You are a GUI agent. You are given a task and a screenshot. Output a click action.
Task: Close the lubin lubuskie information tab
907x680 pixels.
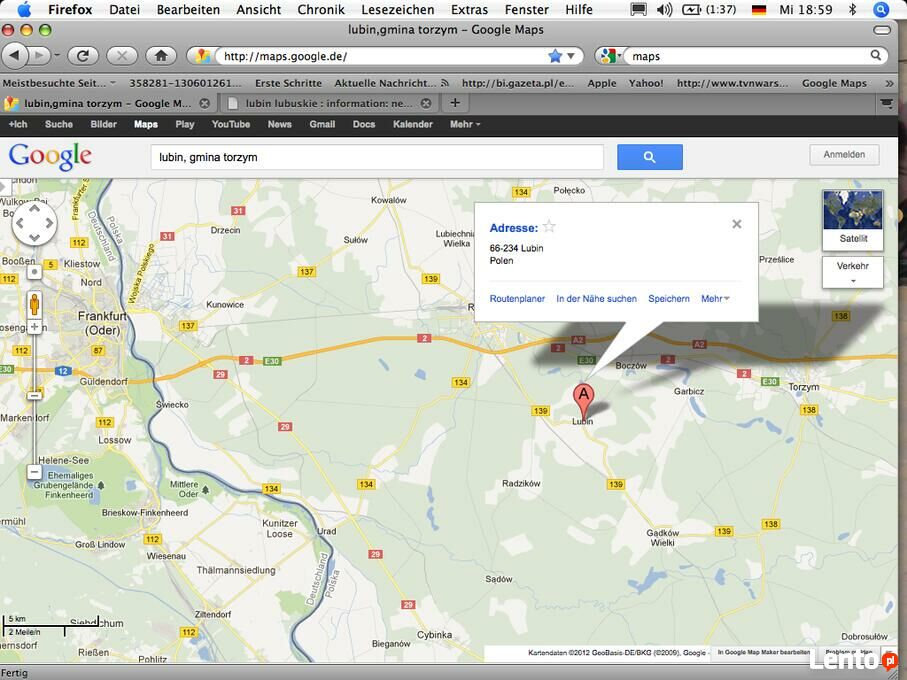426,104
